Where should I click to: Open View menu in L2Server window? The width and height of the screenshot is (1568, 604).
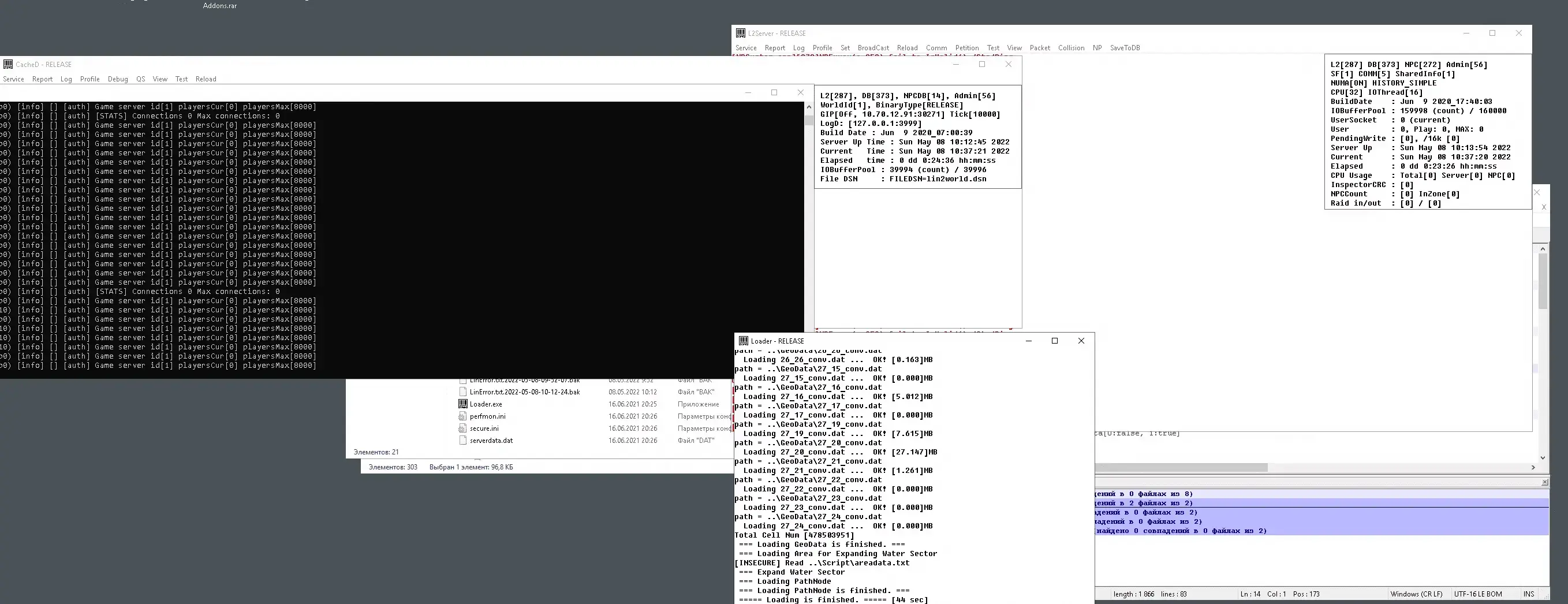click(x=1014, y=48)
